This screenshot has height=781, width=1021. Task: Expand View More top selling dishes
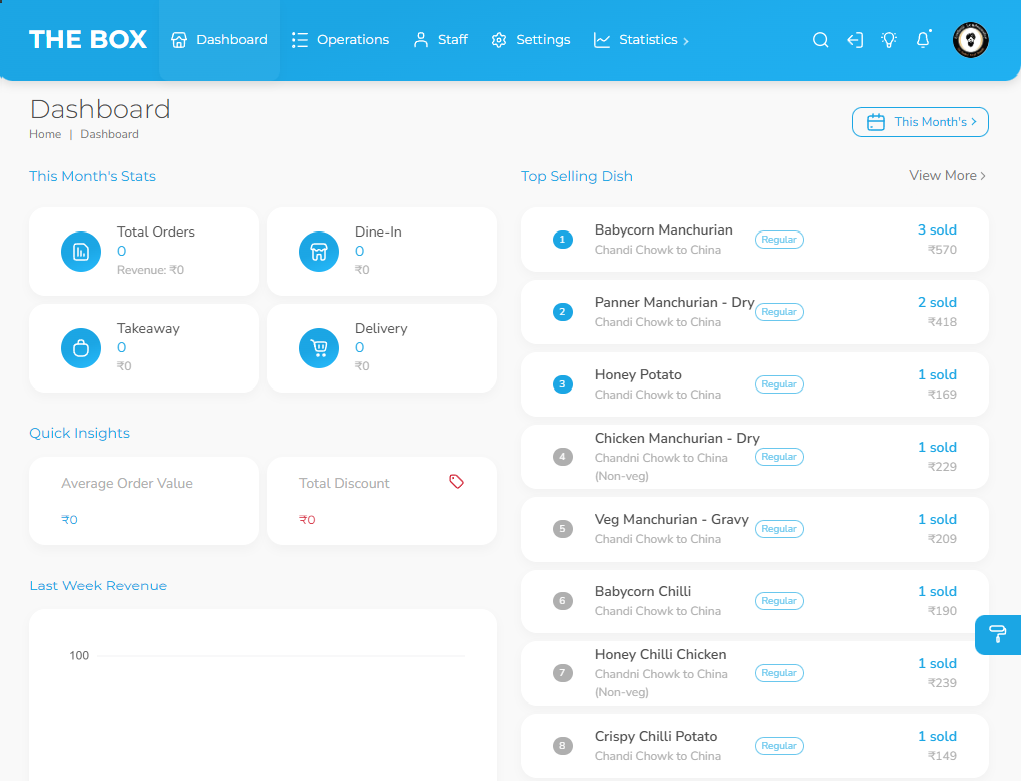coord(947,176)
